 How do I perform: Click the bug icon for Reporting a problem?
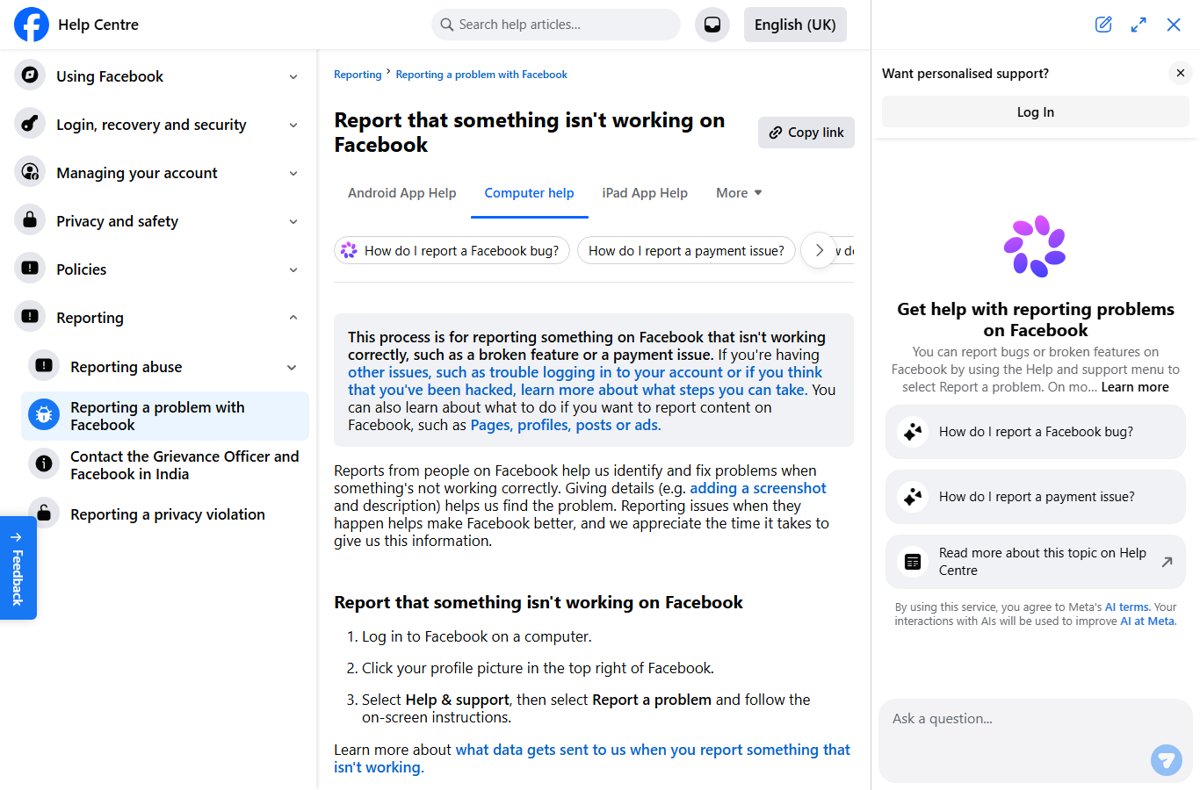(44, 415)
